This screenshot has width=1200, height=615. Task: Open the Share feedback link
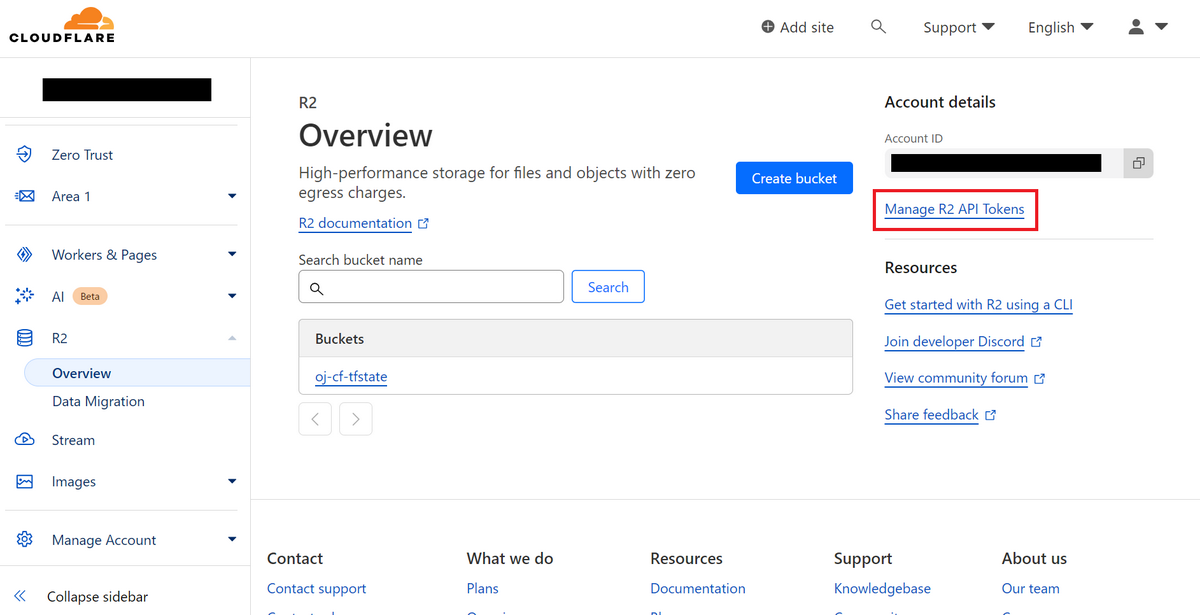(x=931, y=415)
